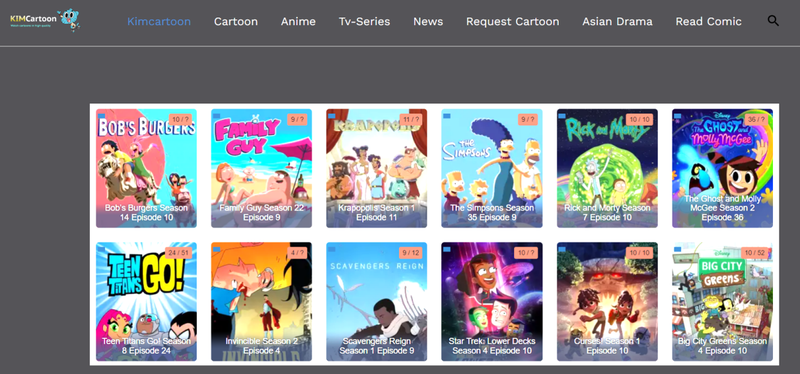Click 'Scavengers Reign Season 1 Episode 9' title
The image size is (800, 374).
[x=377, y=346]
